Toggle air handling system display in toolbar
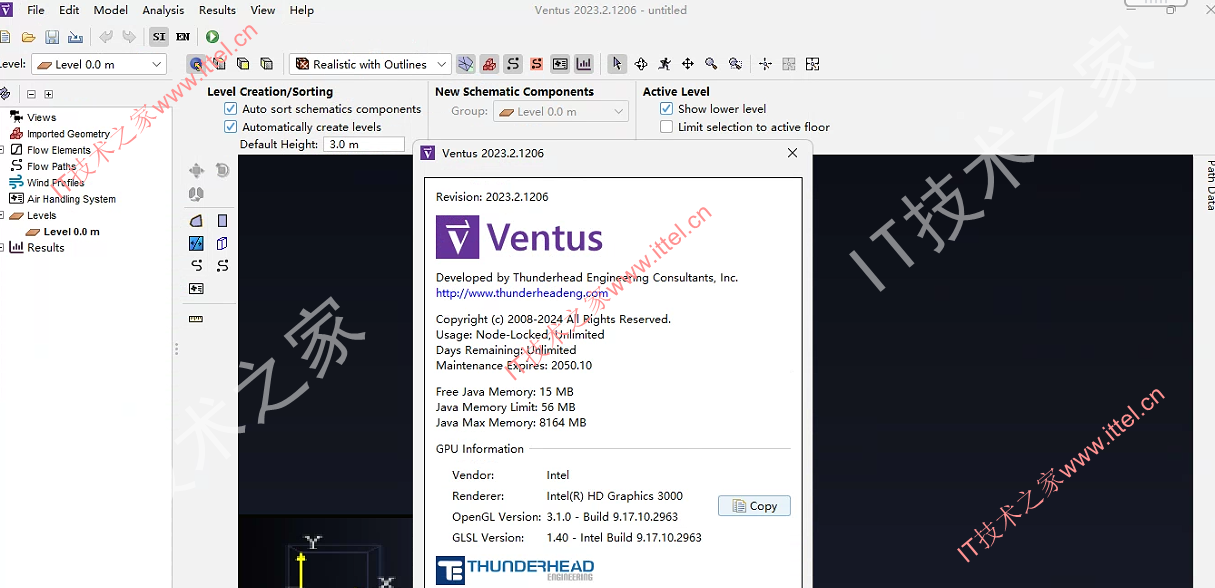Viewport: 1215px width, 588px height. coord(560,64)
